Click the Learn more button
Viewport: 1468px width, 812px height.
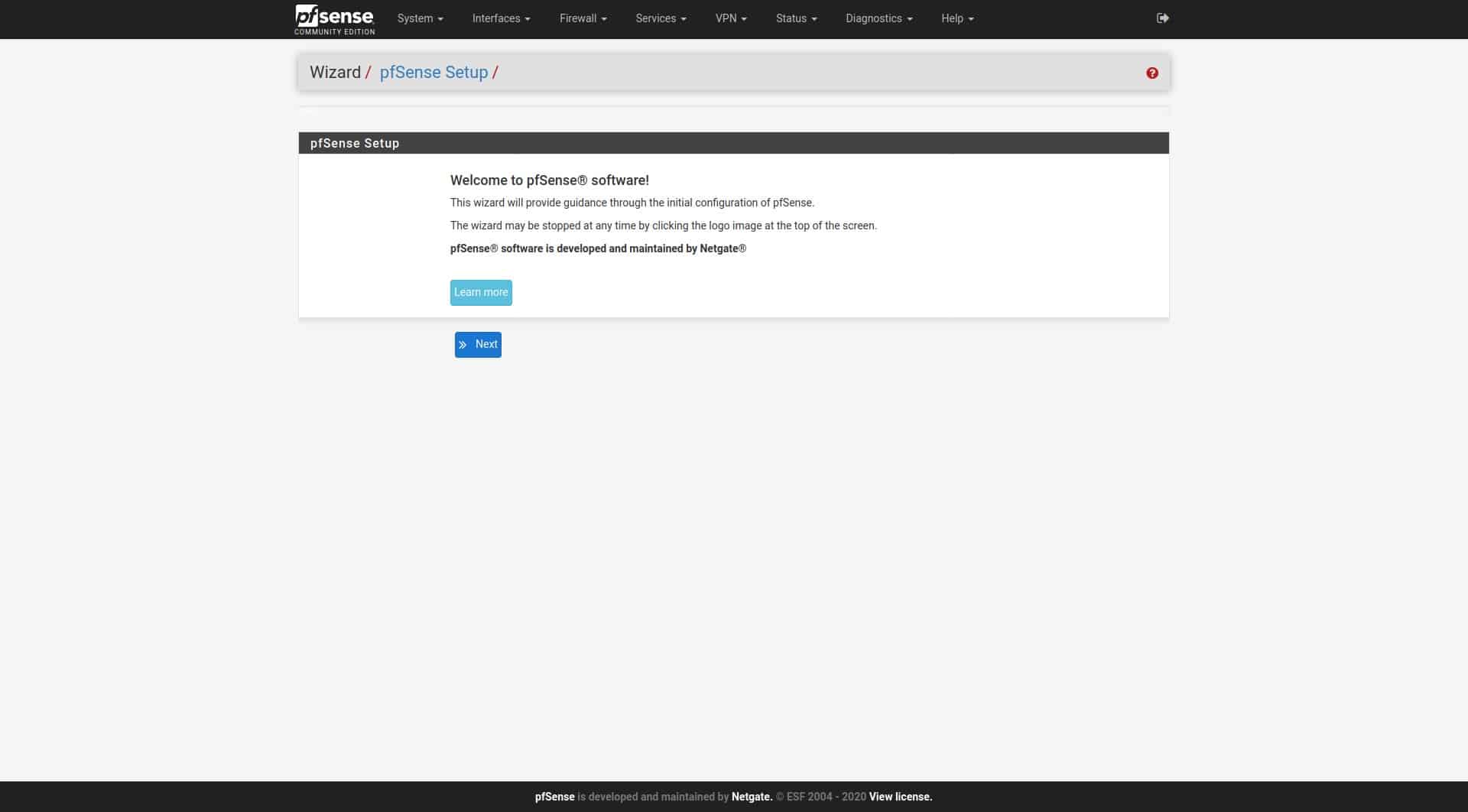(481, 292)
